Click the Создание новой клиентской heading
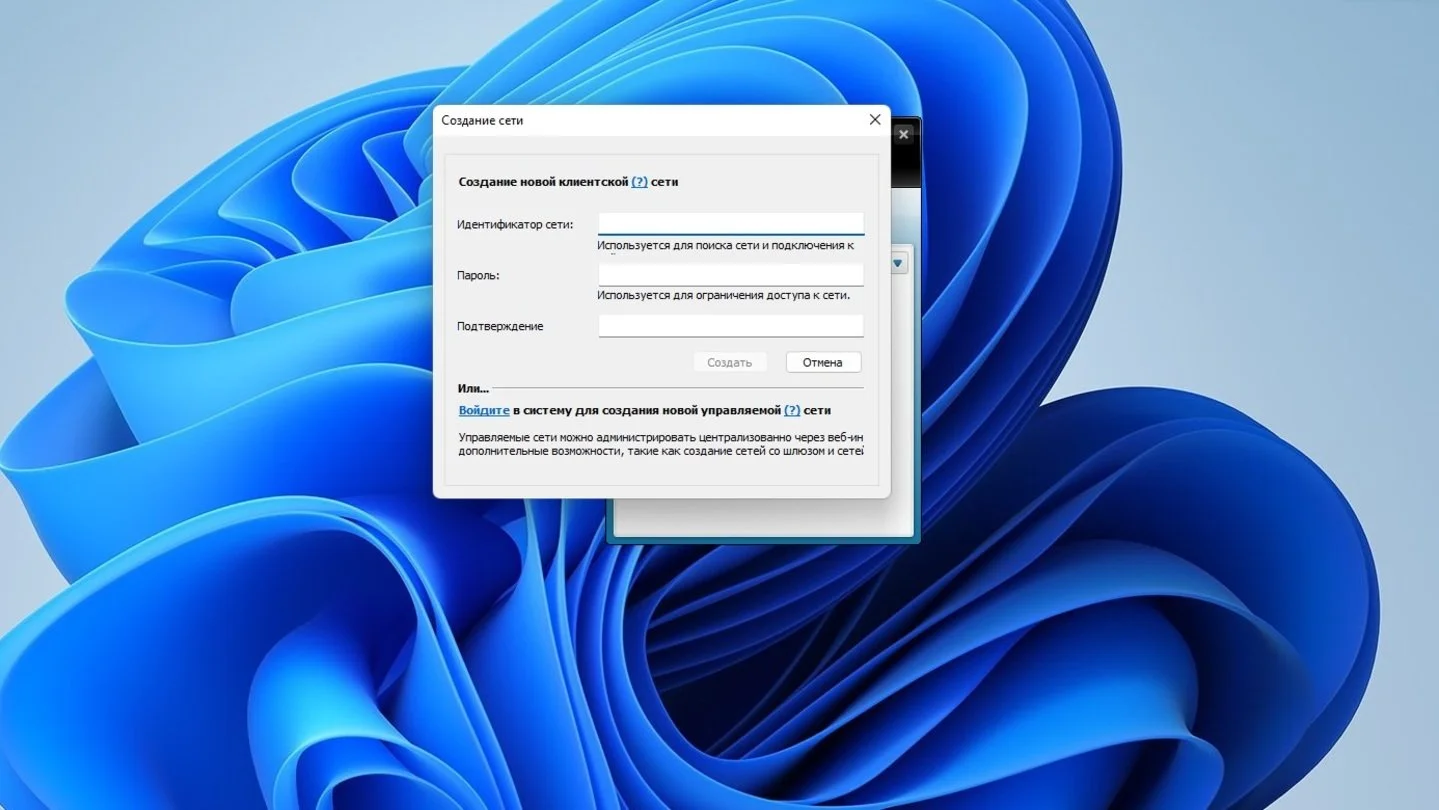Image resolution: width=1439 pixels, height=810 pixels. click(x=544, y=182)
